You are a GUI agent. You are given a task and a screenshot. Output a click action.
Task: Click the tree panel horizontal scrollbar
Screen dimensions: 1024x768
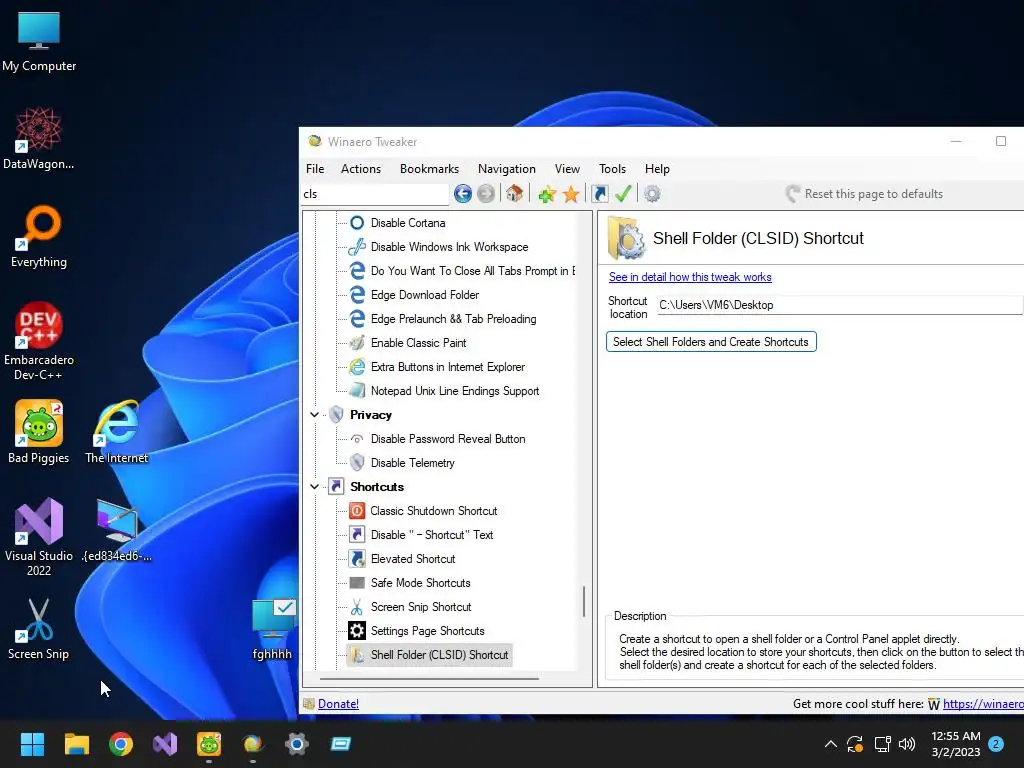(429, 679)
